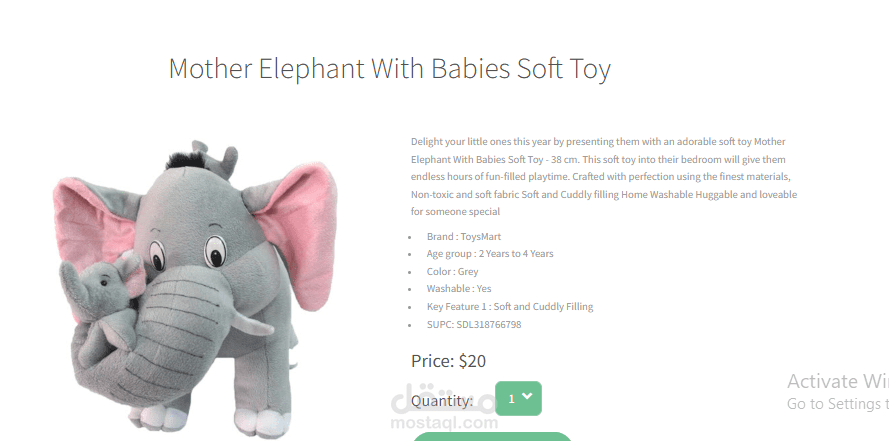Click the Activate Windows notice

click(x=837, y=381)
